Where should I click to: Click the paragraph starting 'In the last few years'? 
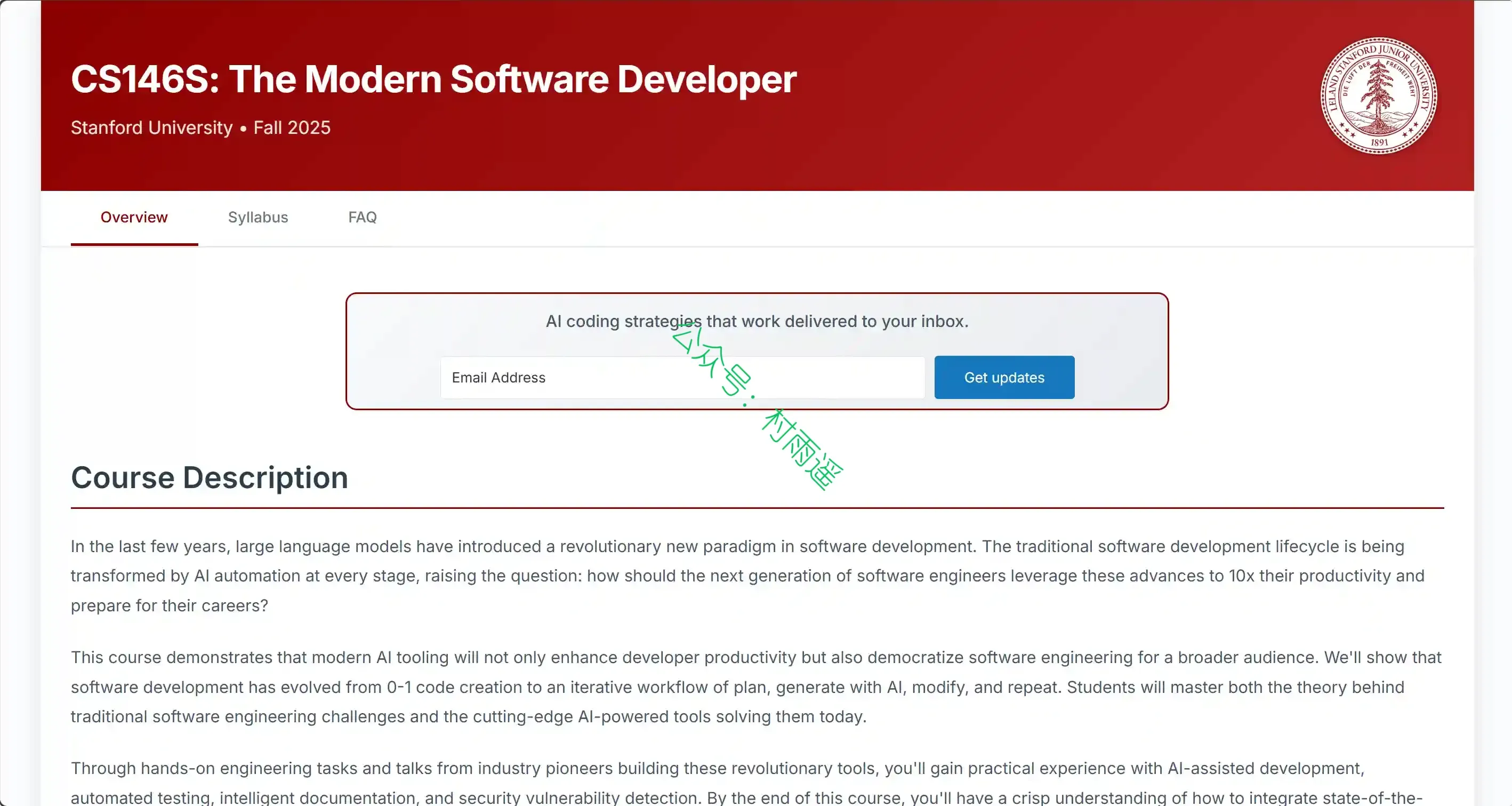pos(748,576)
